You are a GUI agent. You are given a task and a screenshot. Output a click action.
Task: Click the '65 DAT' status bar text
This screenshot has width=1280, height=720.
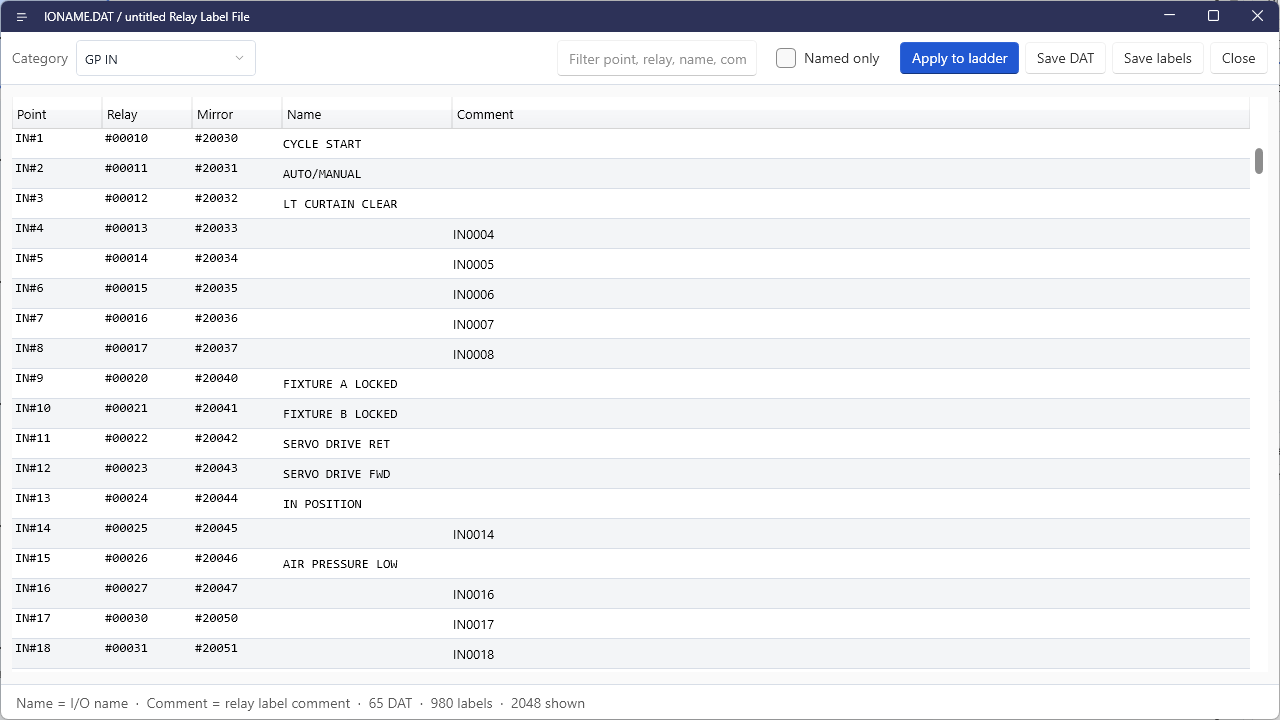tap(390, 703)
